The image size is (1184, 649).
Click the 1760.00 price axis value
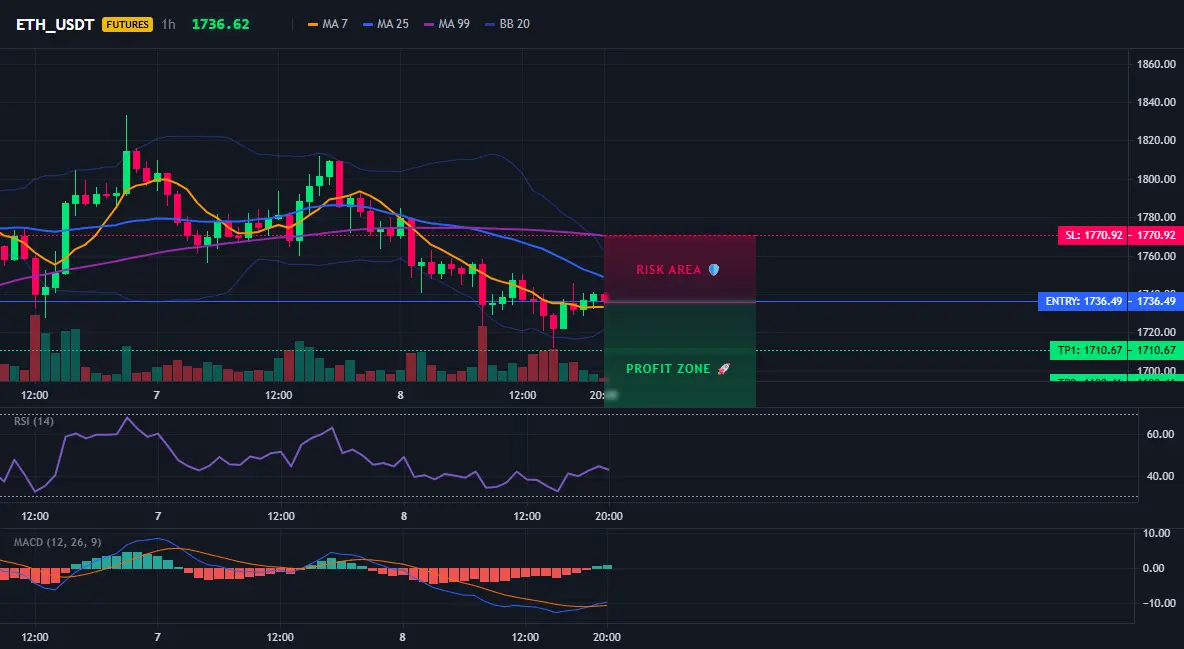1156,256
